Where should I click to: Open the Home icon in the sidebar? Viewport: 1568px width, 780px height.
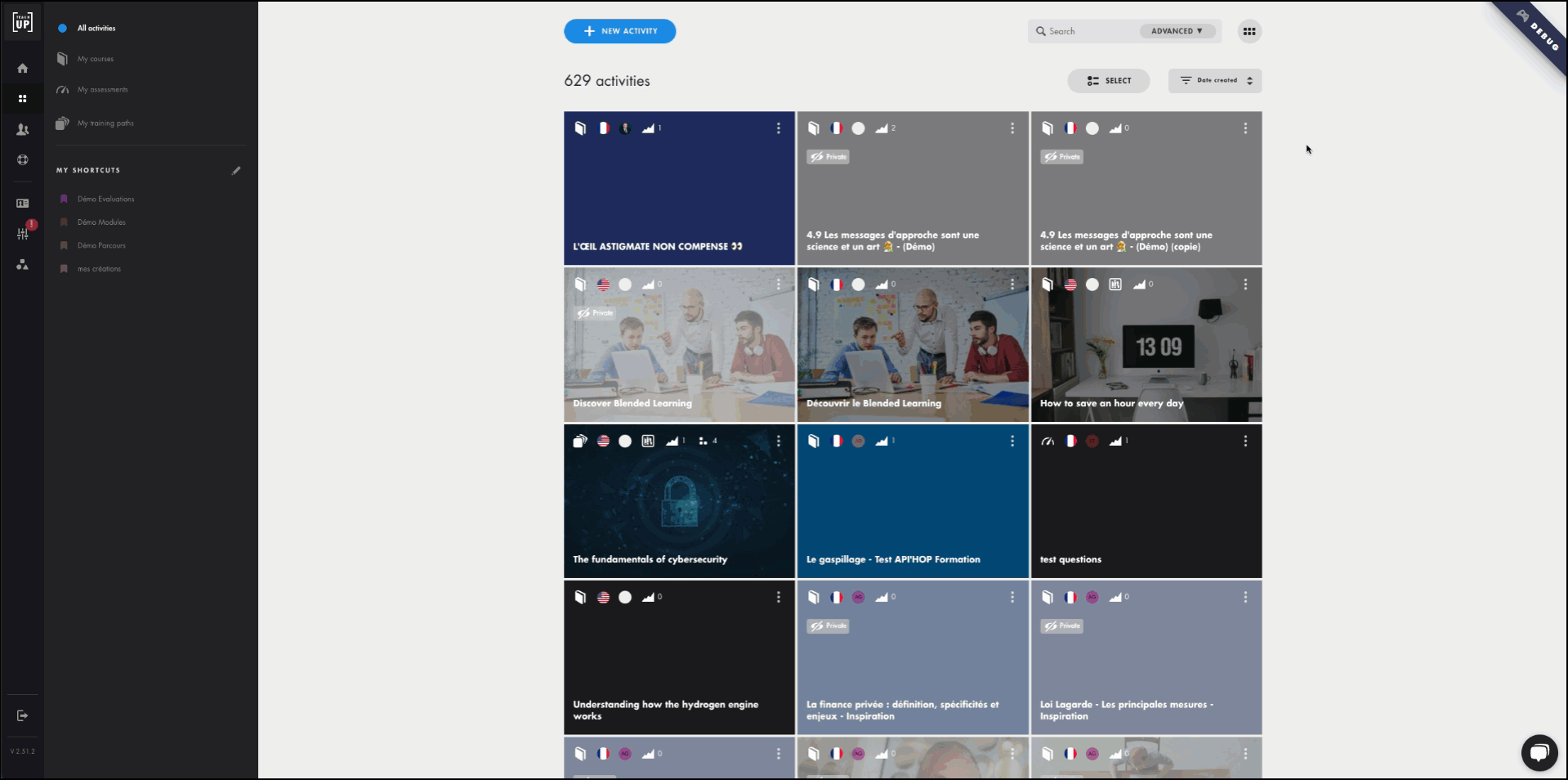point(22,68)
